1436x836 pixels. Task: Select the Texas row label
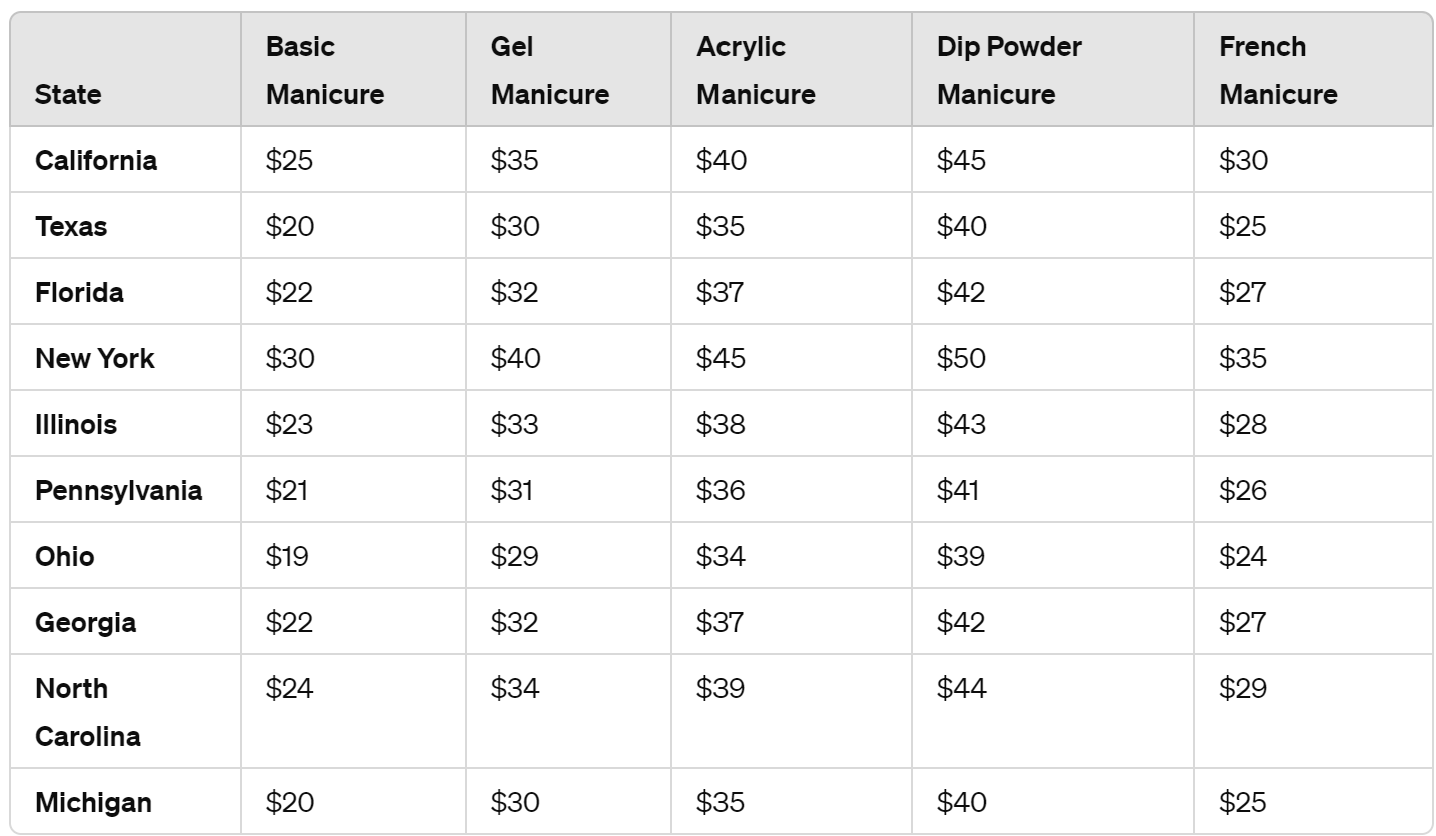(71, 226)
